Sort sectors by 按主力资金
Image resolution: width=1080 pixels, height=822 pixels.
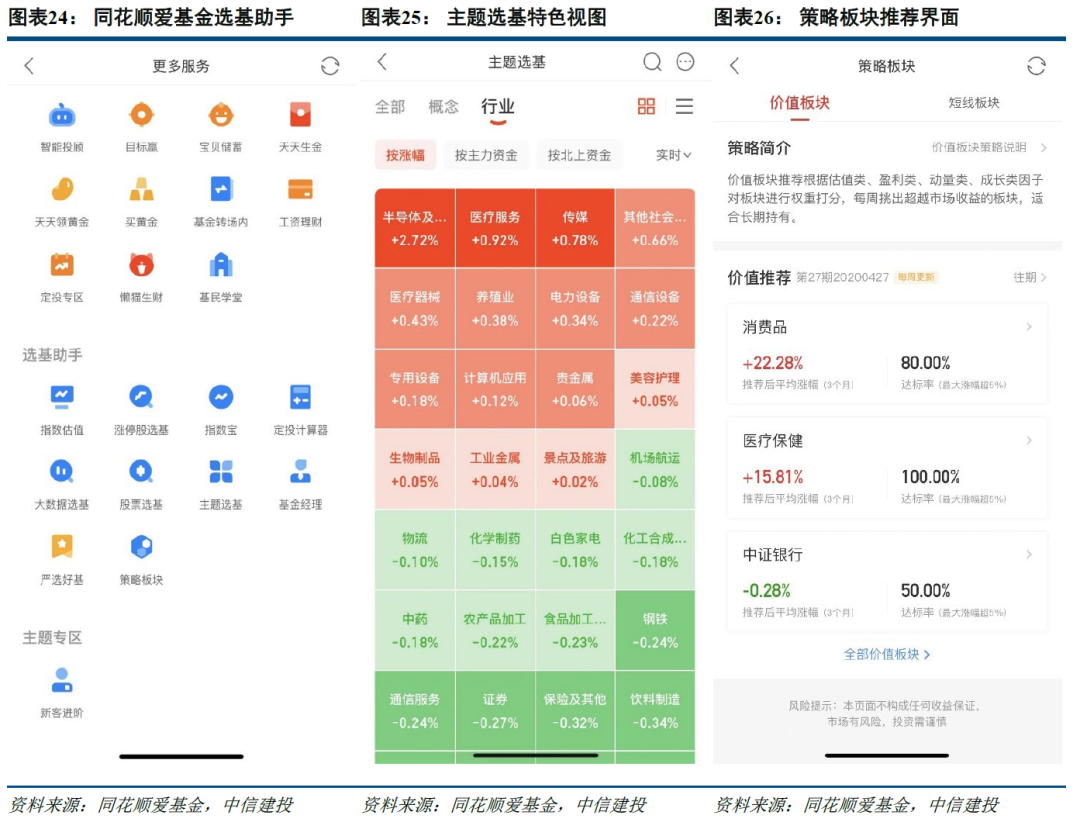[486, 155]
